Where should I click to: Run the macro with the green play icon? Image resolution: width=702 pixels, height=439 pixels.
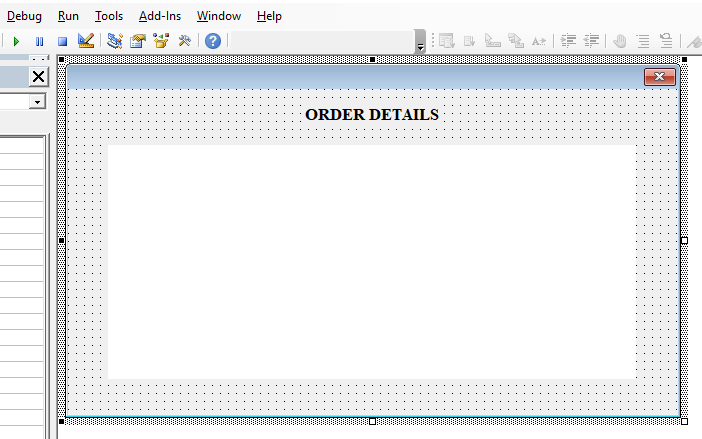(x=17, y=42)
